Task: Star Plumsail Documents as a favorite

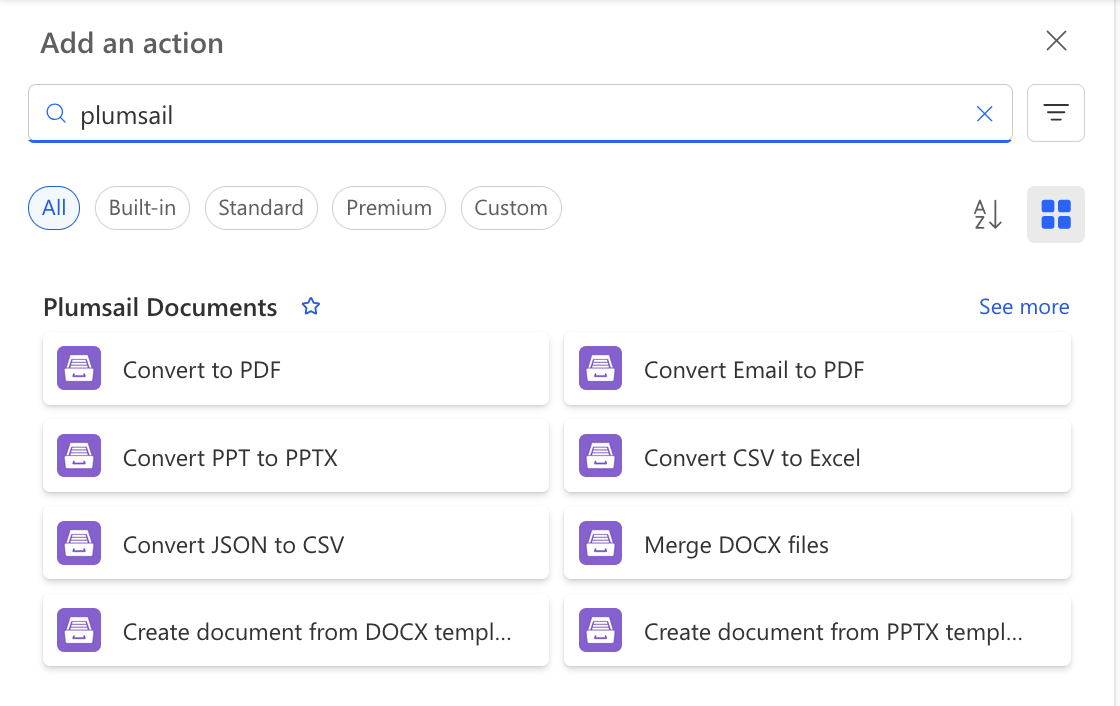Action: pos(311,306)
